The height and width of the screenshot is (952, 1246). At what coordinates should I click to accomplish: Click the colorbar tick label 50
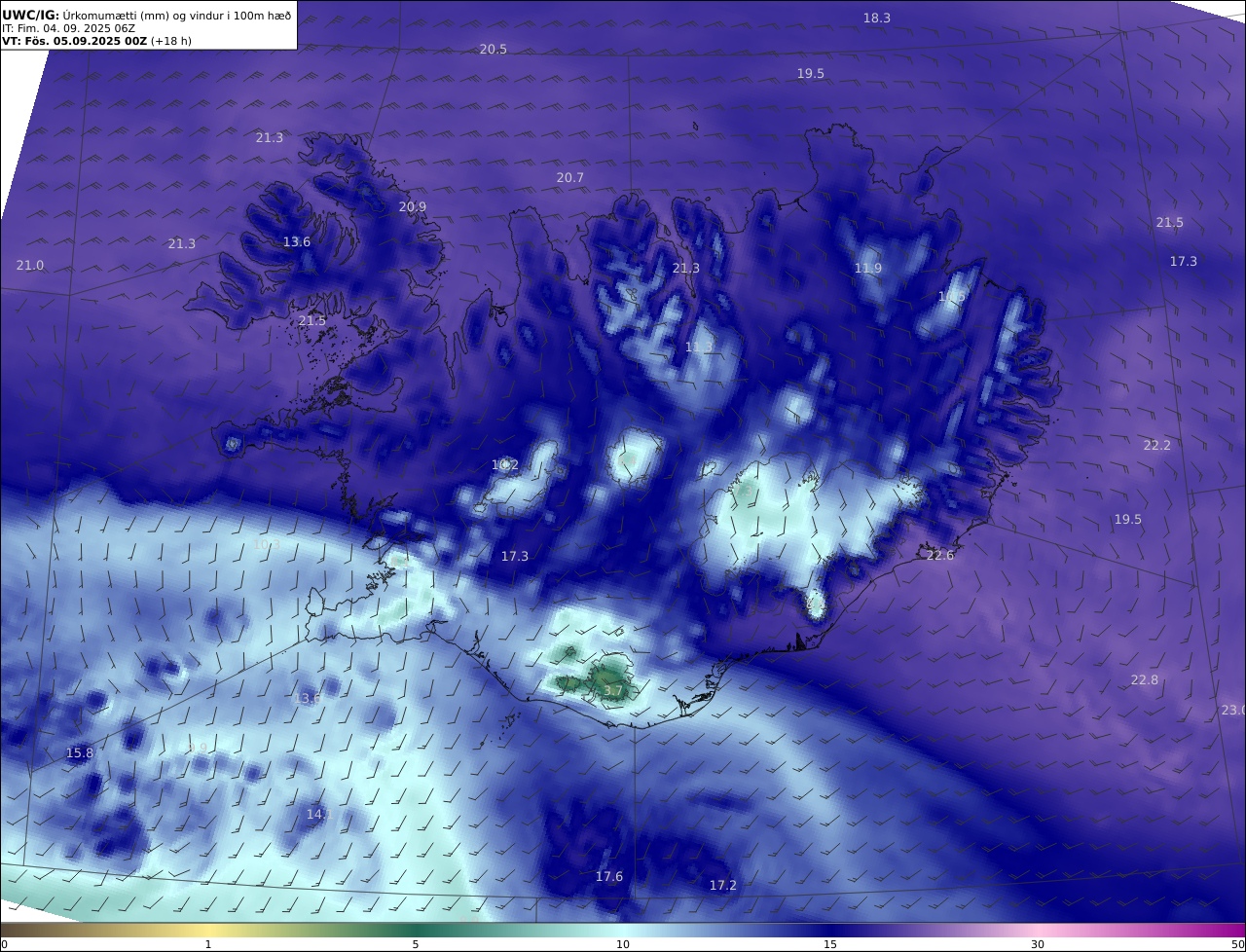[1238, 944]
